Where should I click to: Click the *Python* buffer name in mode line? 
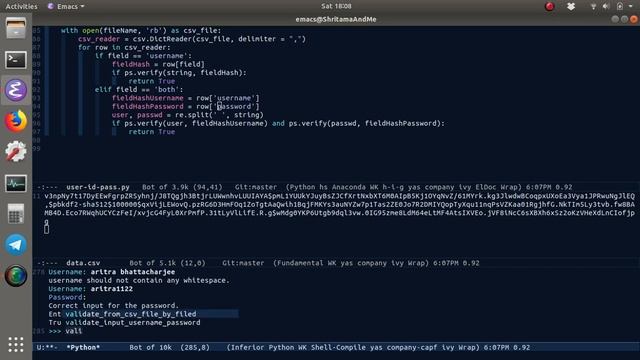(83, 347)
